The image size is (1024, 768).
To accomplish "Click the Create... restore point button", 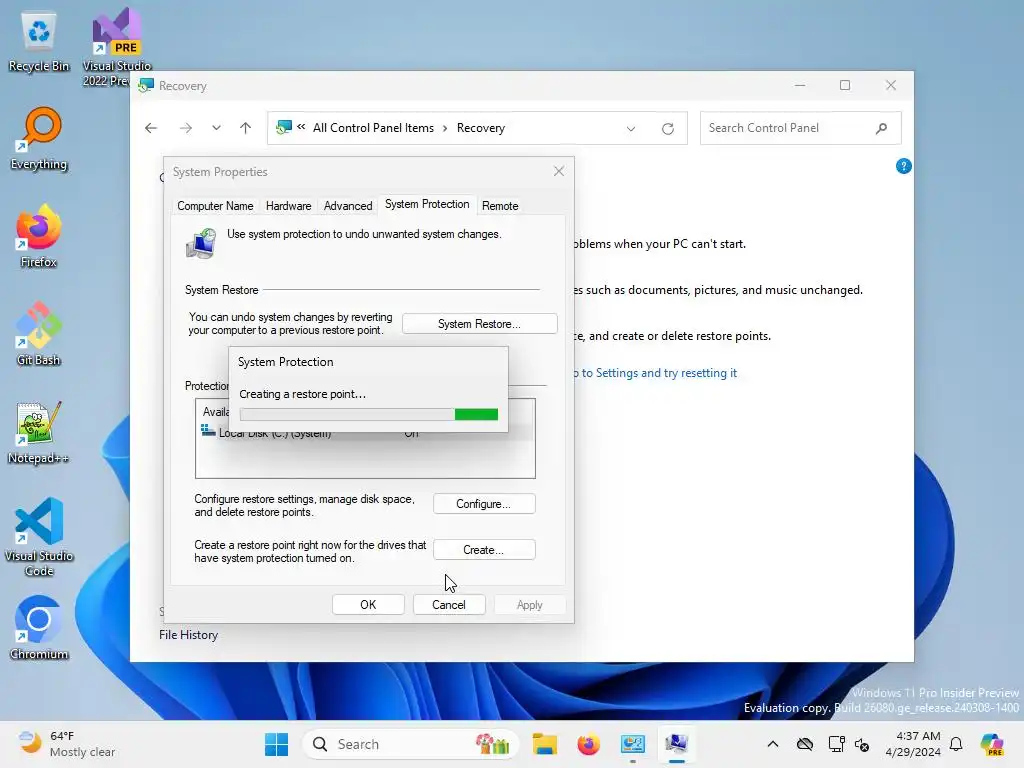I will (x=484, y=550).
